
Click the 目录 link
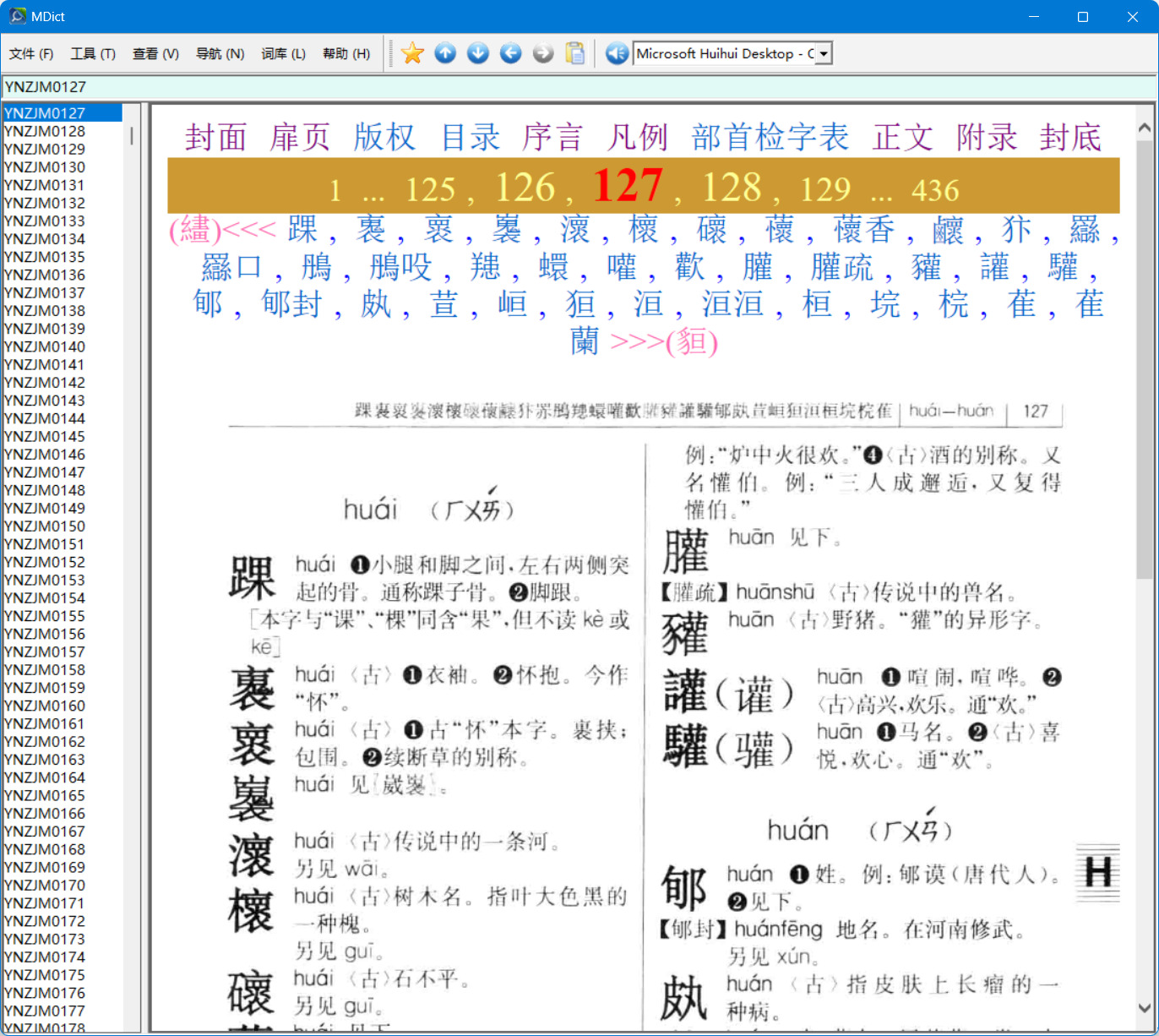click(470, 137)
